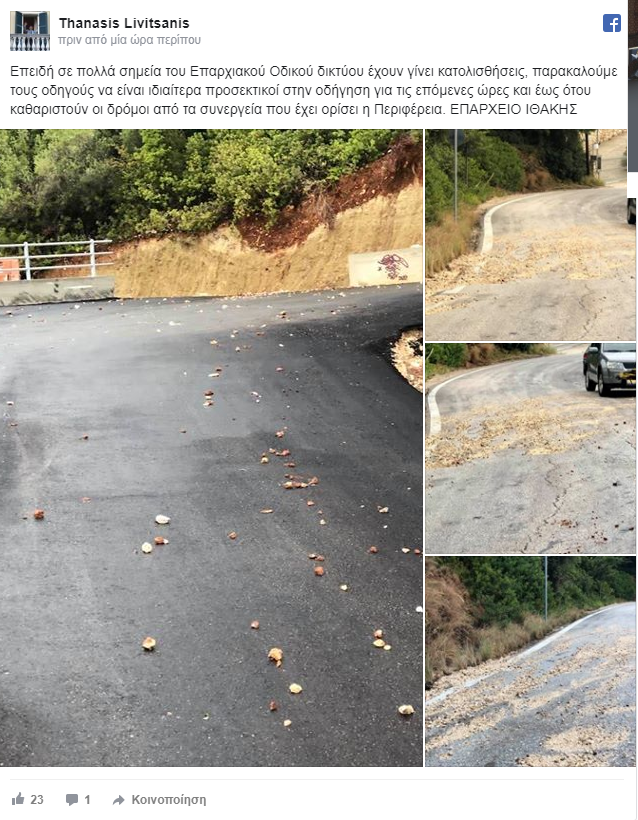
Task: Open top-right photo of curved road debris
Action: click(x=530, y=235)
